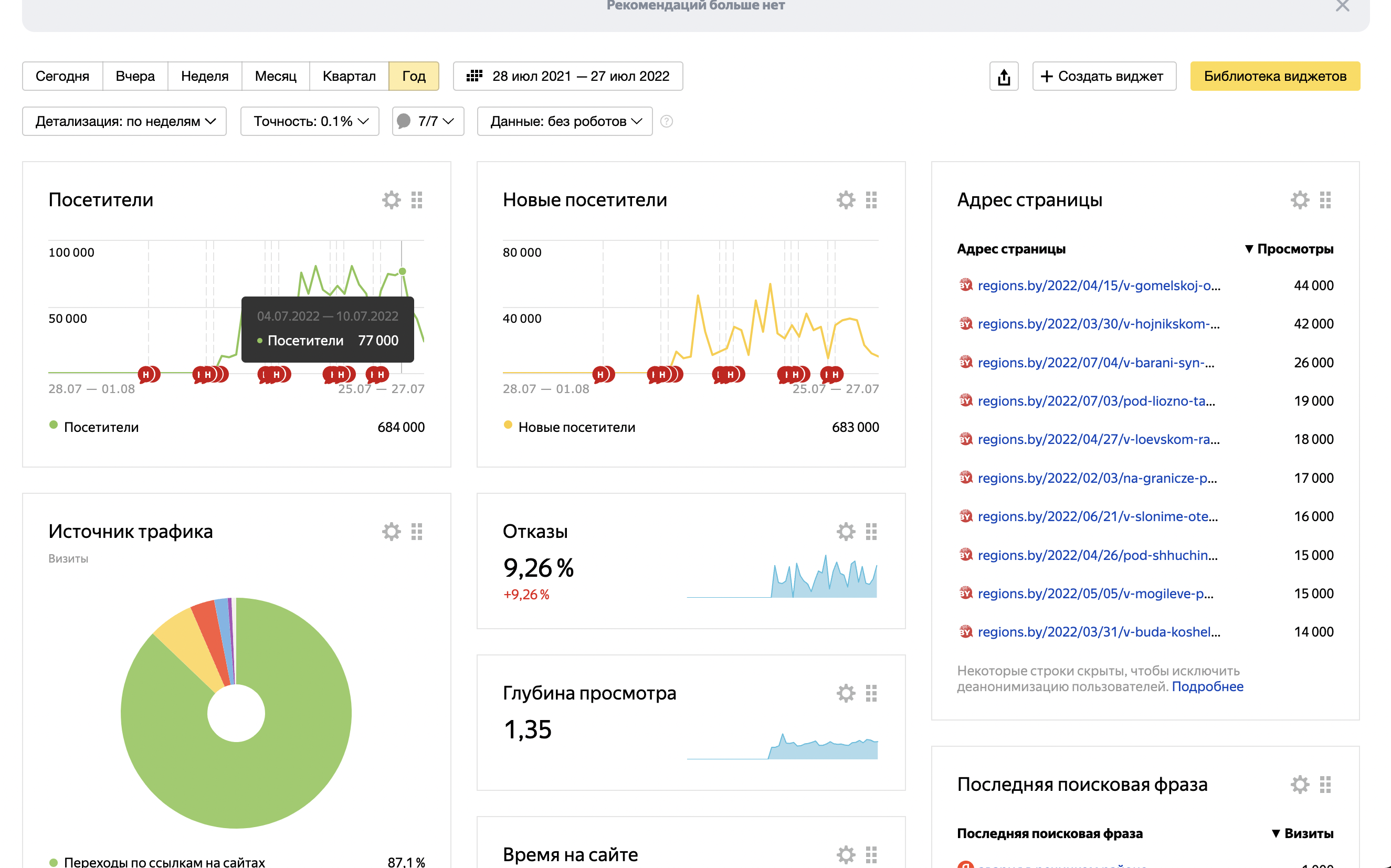
Task: Click drag handle of Источник трафика widget
Action: coord(417,532)
